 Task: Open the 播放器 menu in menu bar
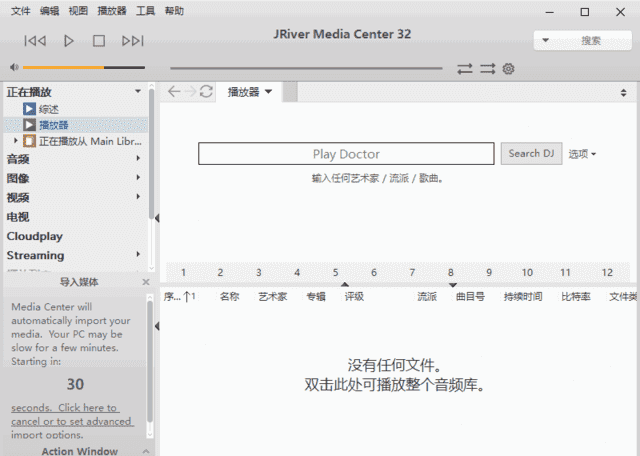[x=112, y=11]
